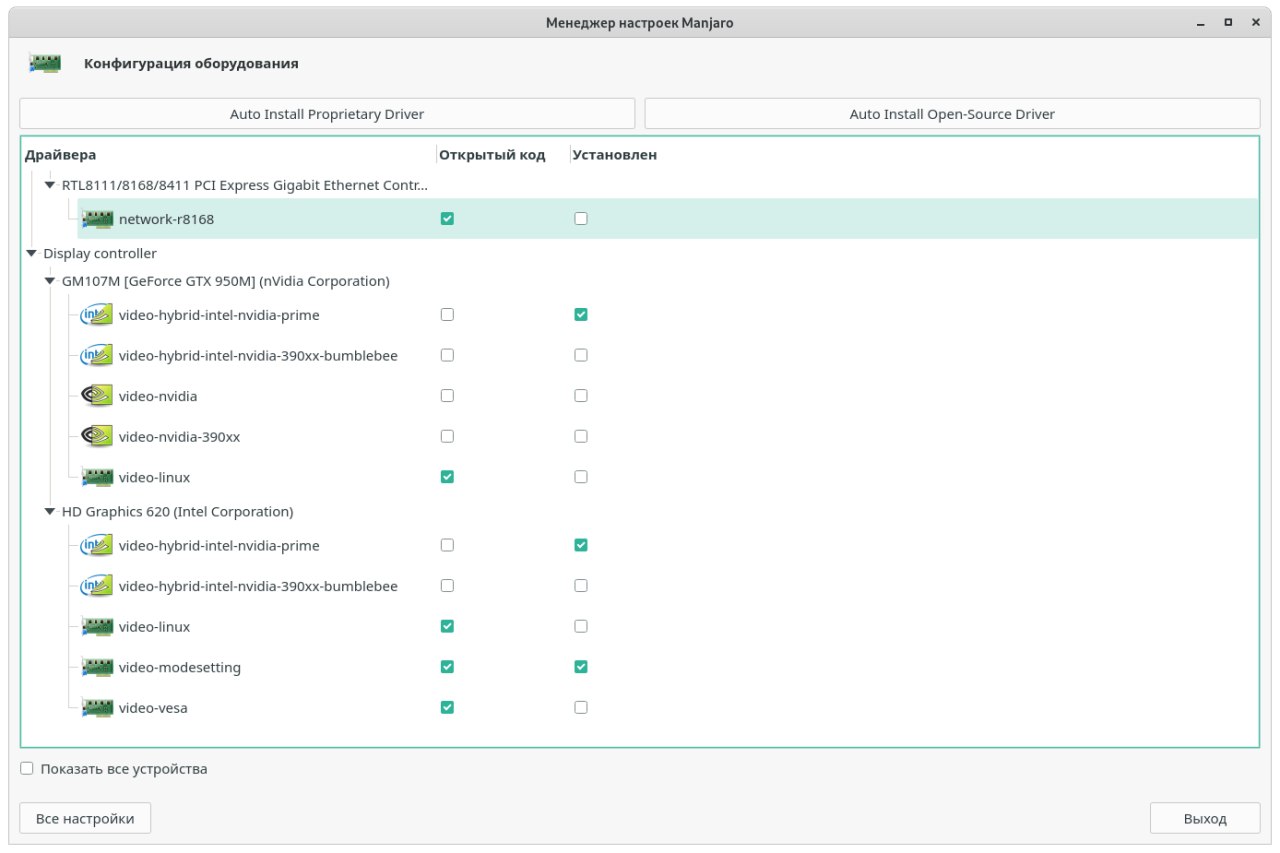Click the NVIDIA icon next to video-nvidia-390xx

(x=97, y=436)
